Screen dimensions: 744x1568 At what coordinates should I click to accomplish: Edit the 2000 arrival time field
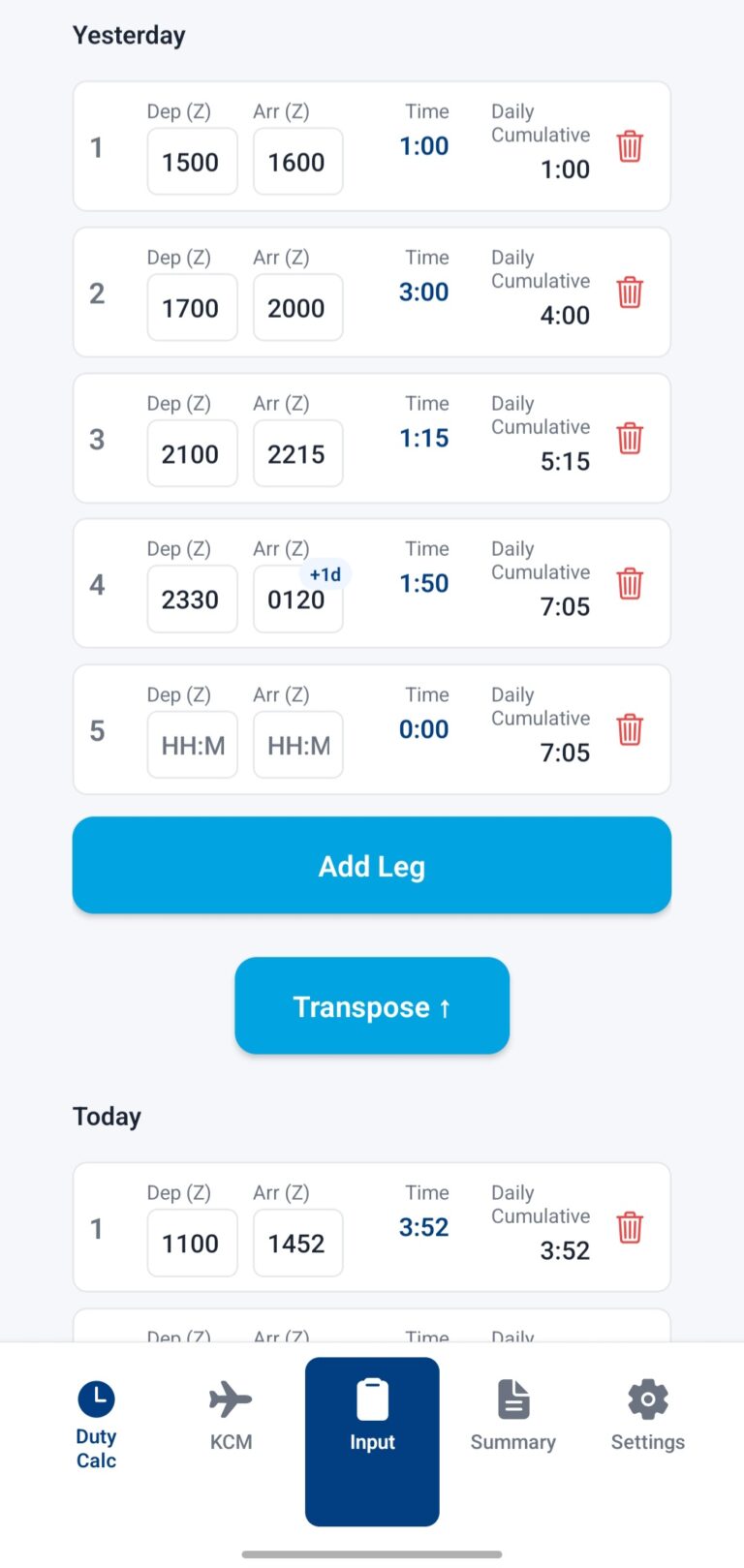[x=297, y=308]
